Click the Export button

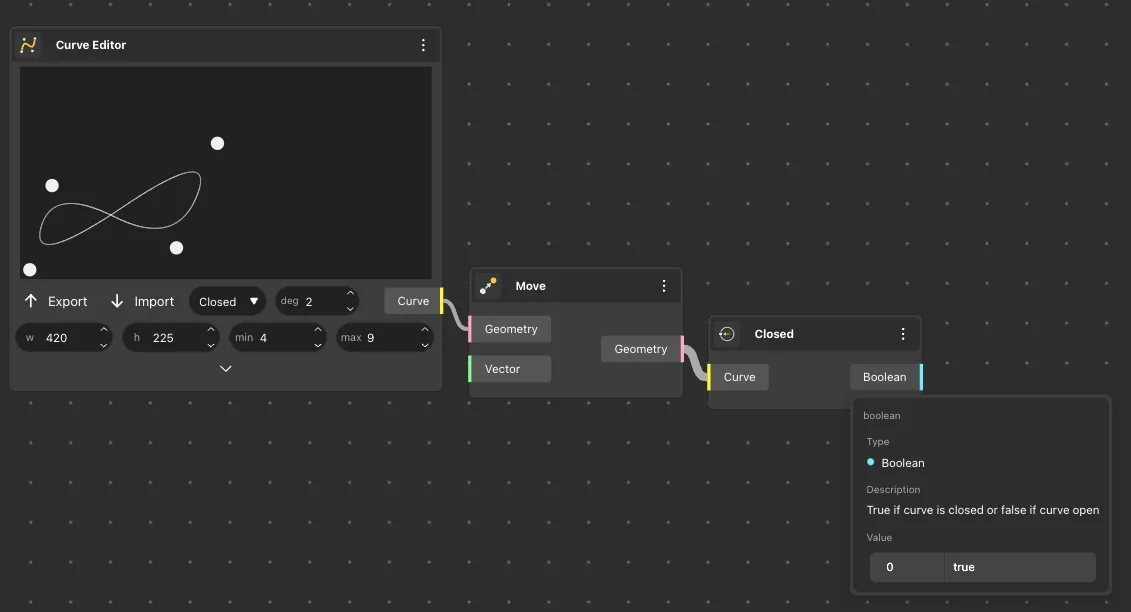point(56,301)
